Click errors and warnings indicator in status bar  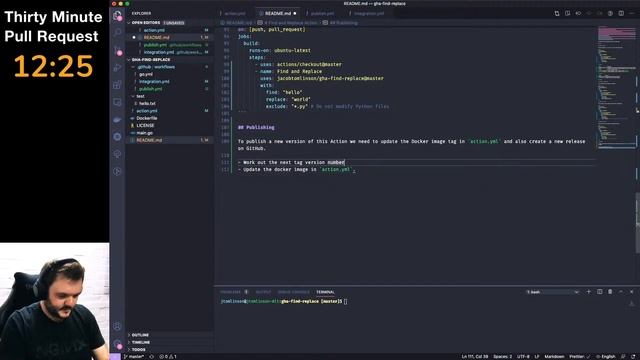(168, 357)
